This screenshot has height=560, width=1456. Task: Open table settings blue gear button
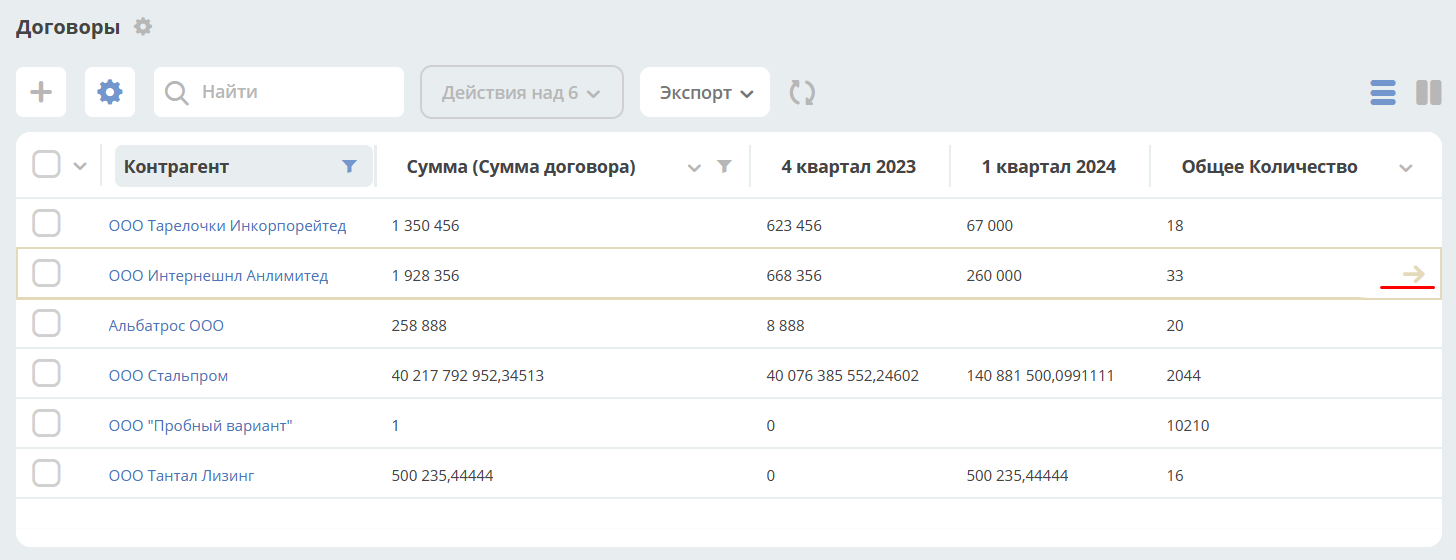point(110,92)
